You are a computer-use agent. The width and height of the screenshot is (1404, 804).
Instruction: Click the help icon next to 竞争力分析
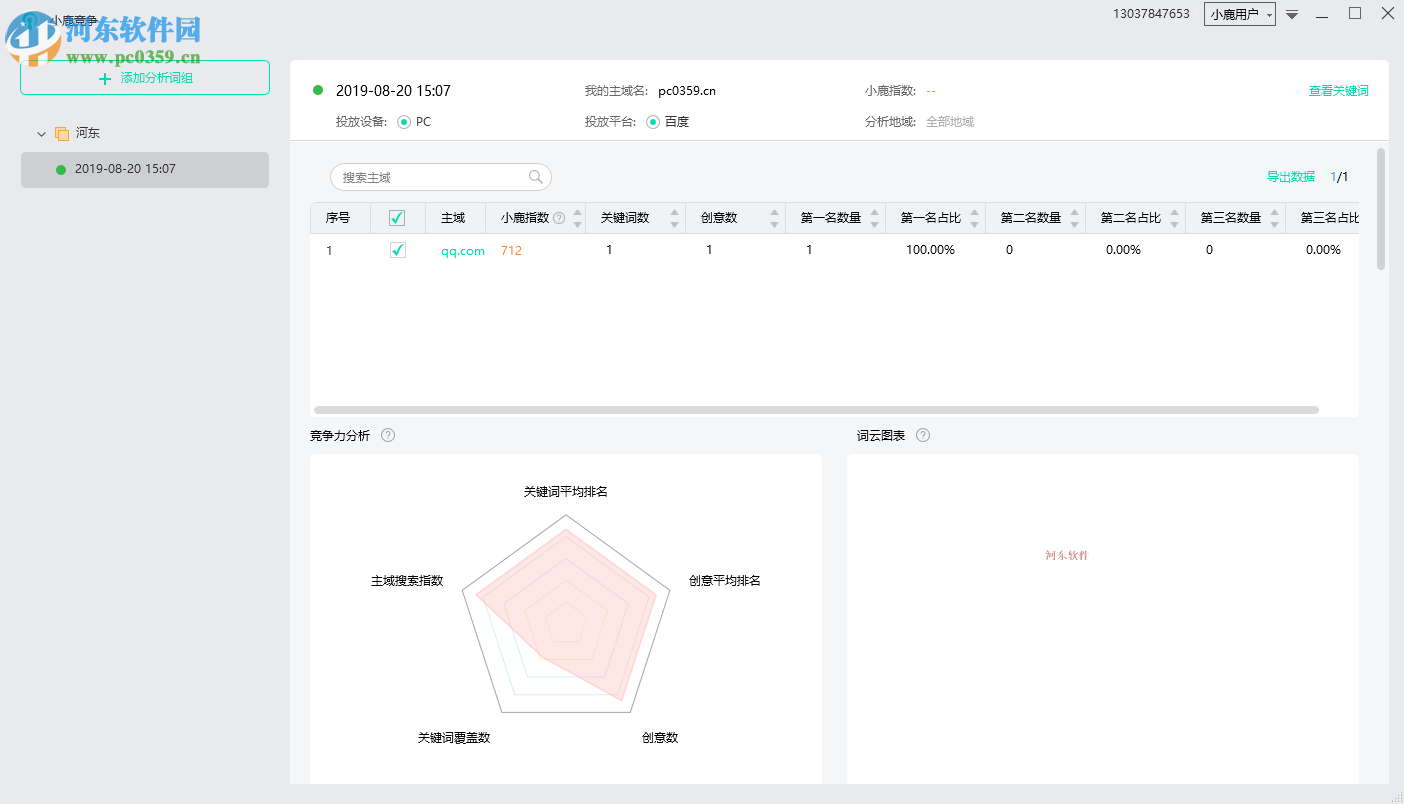[x=389, y=435]
